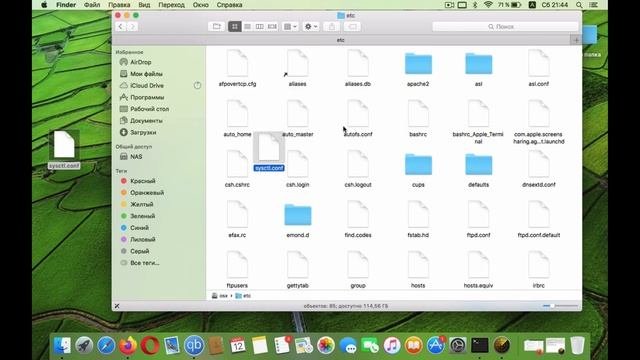Launch Opera from the Dock
This screenshot has height=360, width=640.
coord(150,346)
